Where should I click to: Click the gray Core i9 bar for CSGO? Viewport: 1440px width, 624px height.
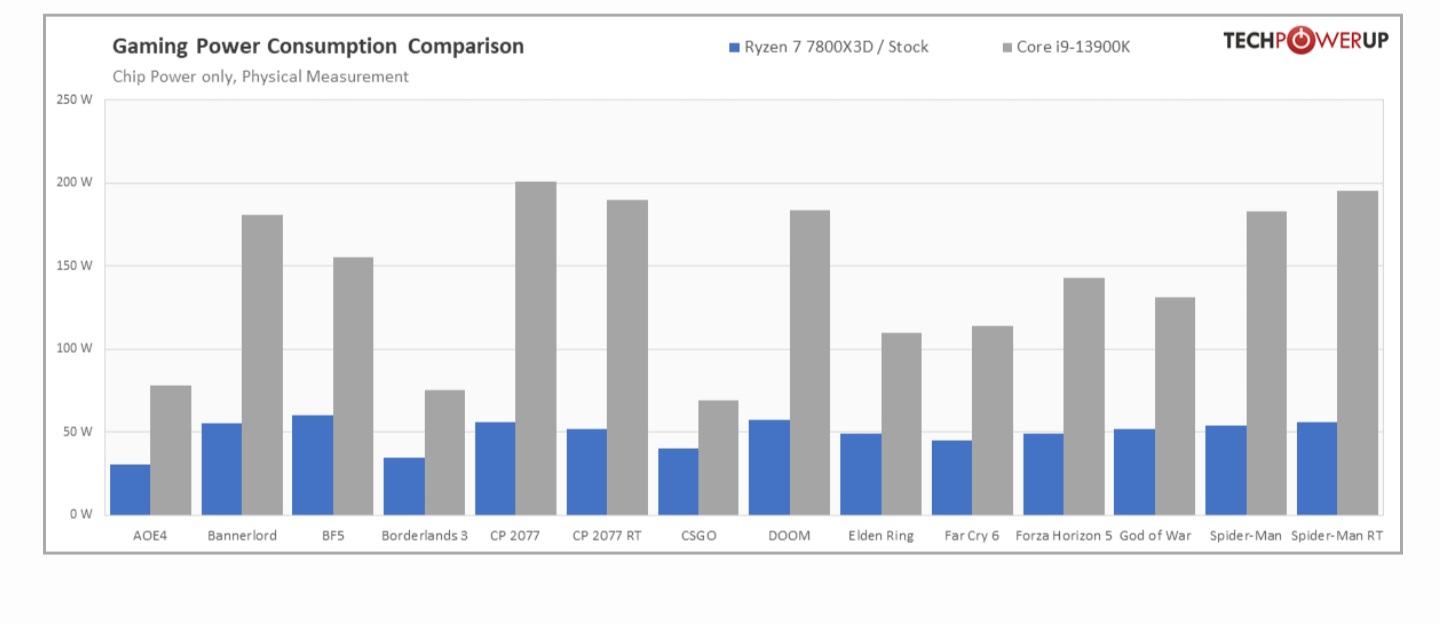pos(718,457)
